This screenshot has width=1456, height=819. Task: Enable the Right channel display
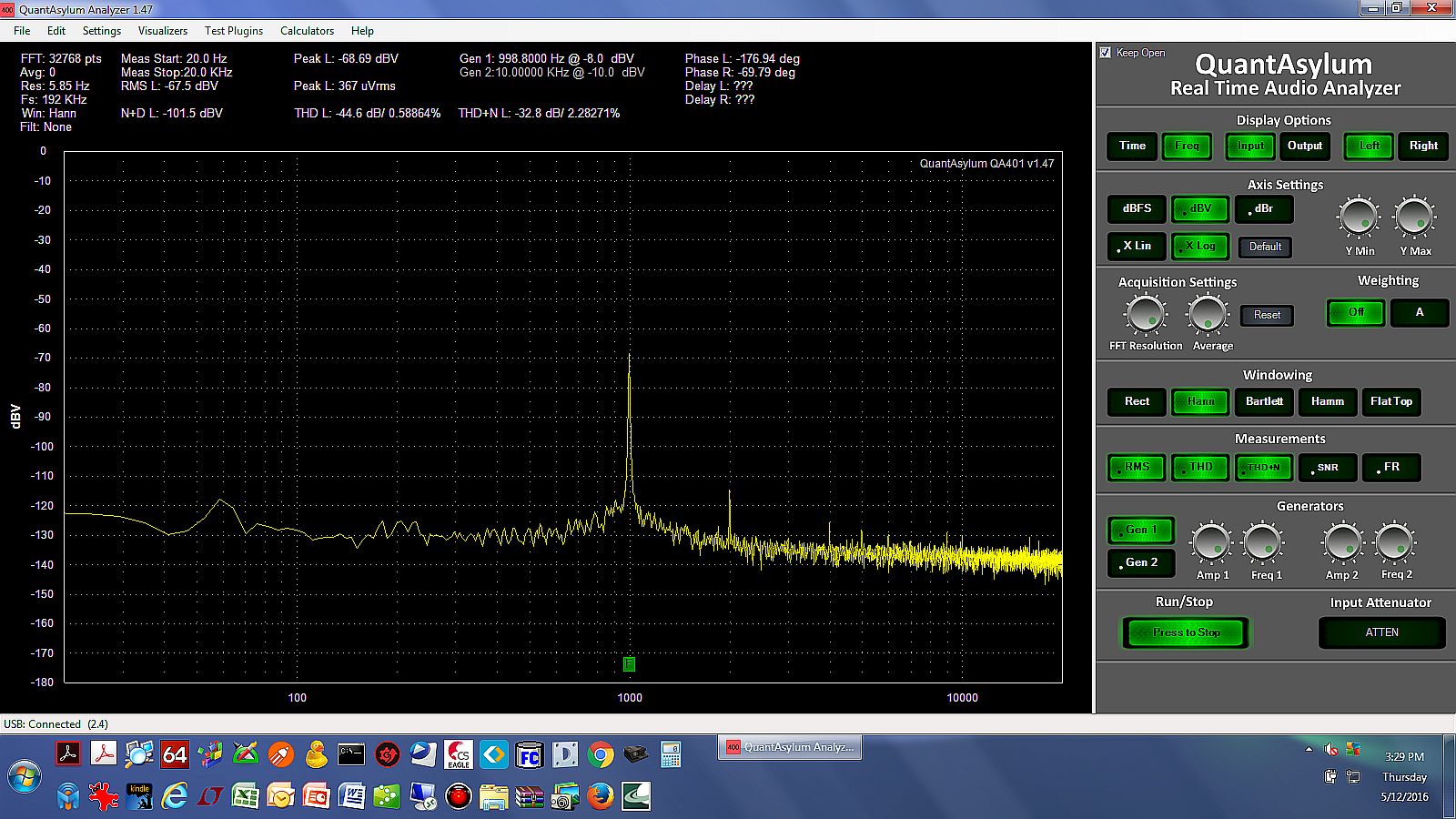point(1423,146)
